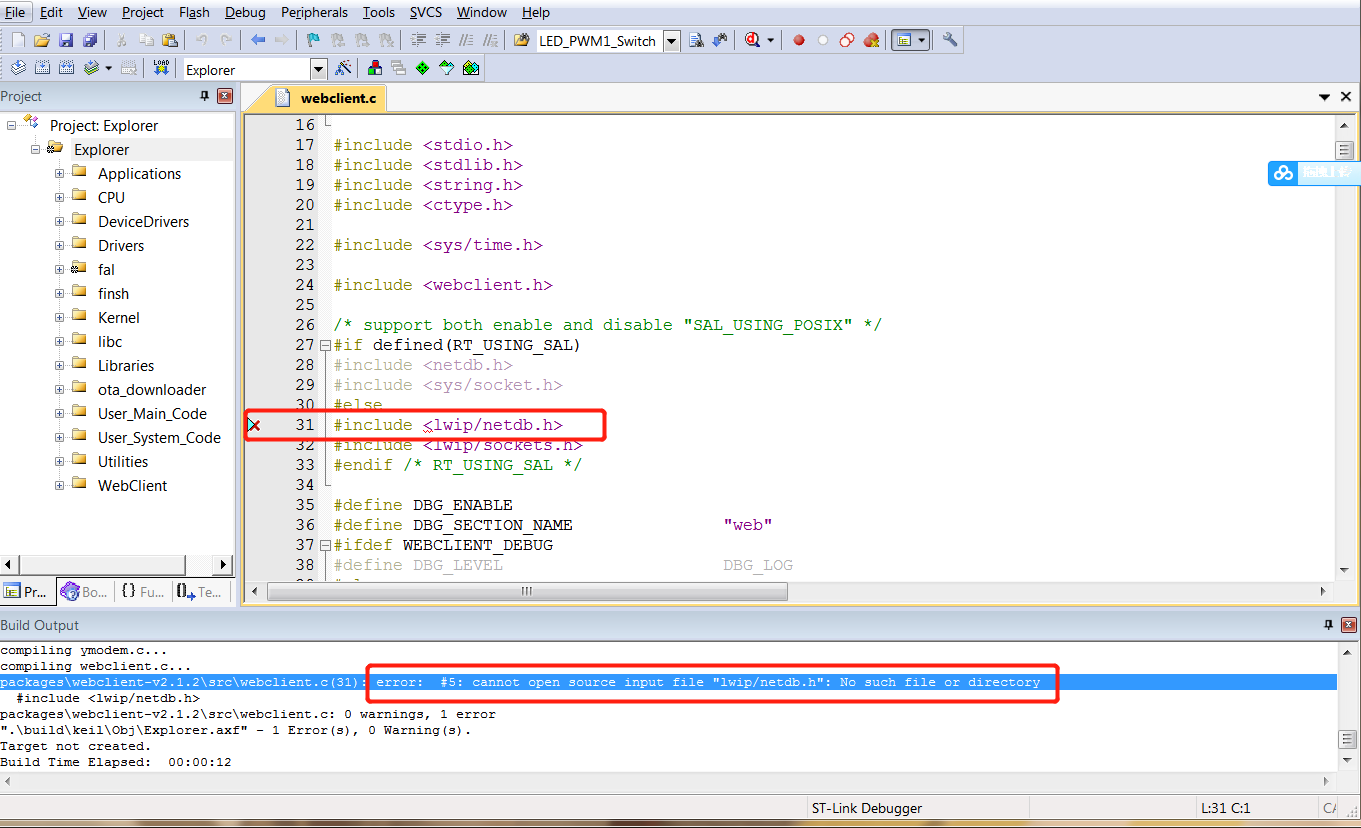1361x828 pixels.
Task: Click the Open file icon
Action: coord(42,40)
